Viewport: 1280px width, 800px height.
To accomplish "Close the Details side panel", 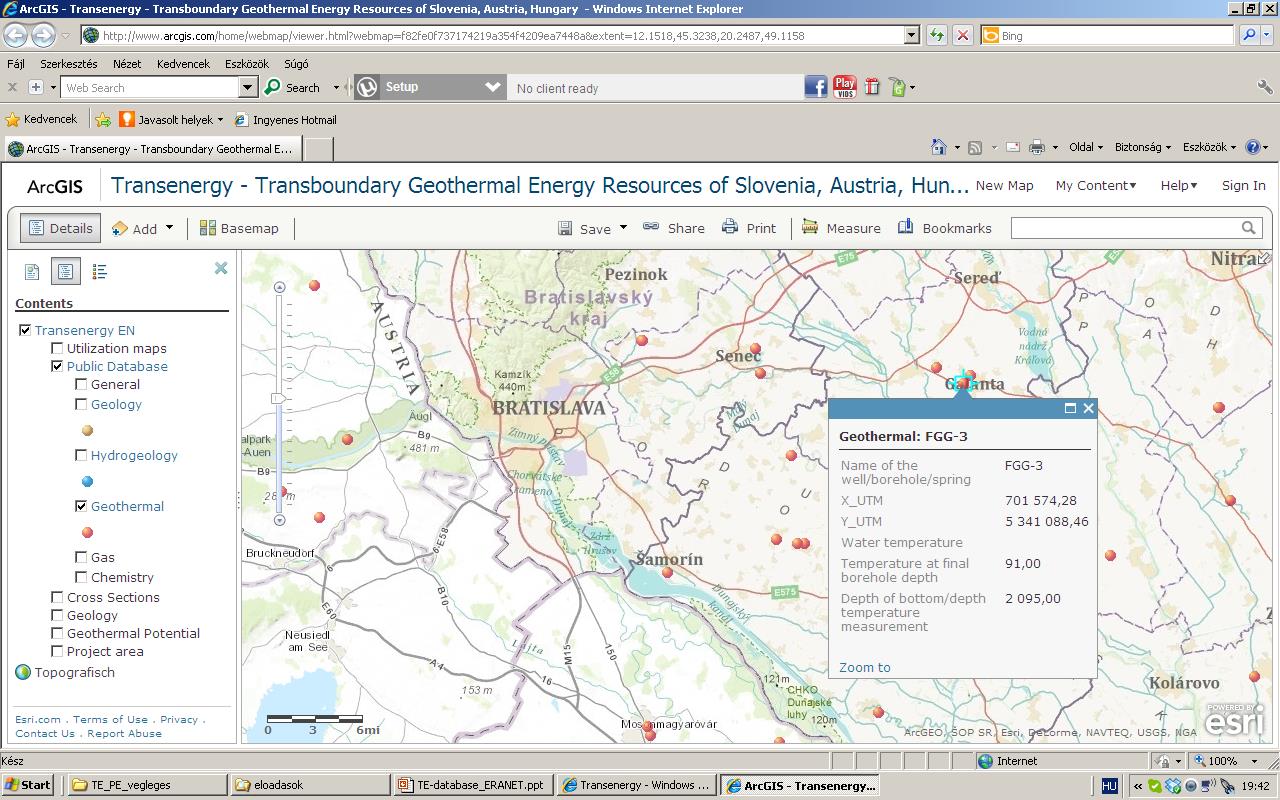I will [221, 268].
